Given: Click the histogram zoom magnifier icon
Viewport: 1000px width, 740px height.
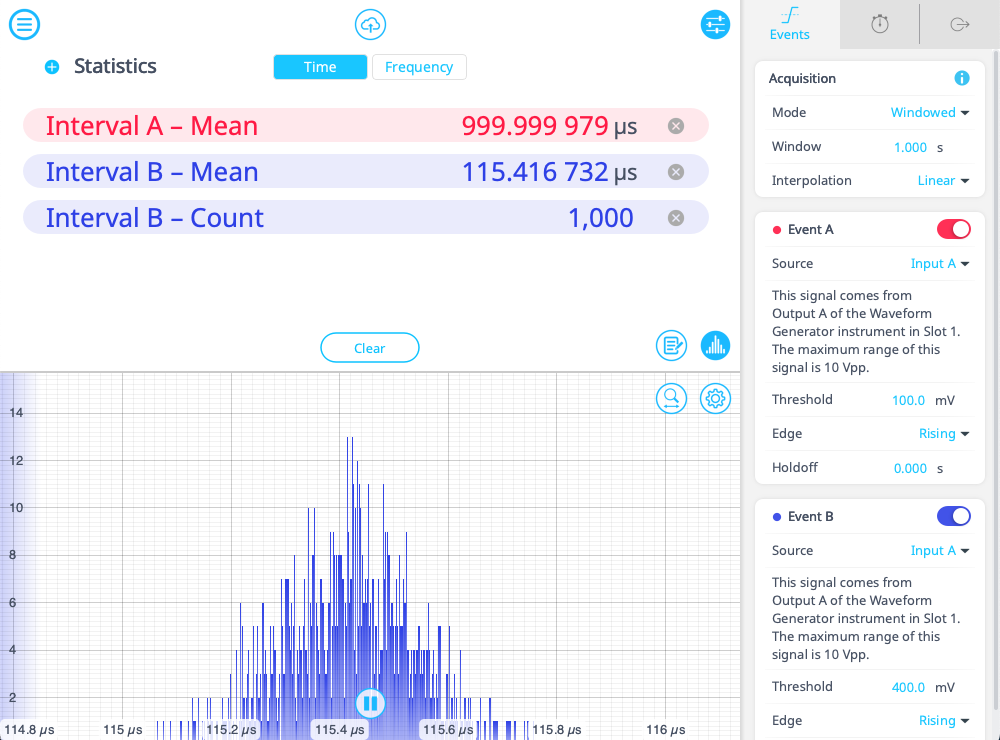Looking at the screenshot, I should [671, 399].
